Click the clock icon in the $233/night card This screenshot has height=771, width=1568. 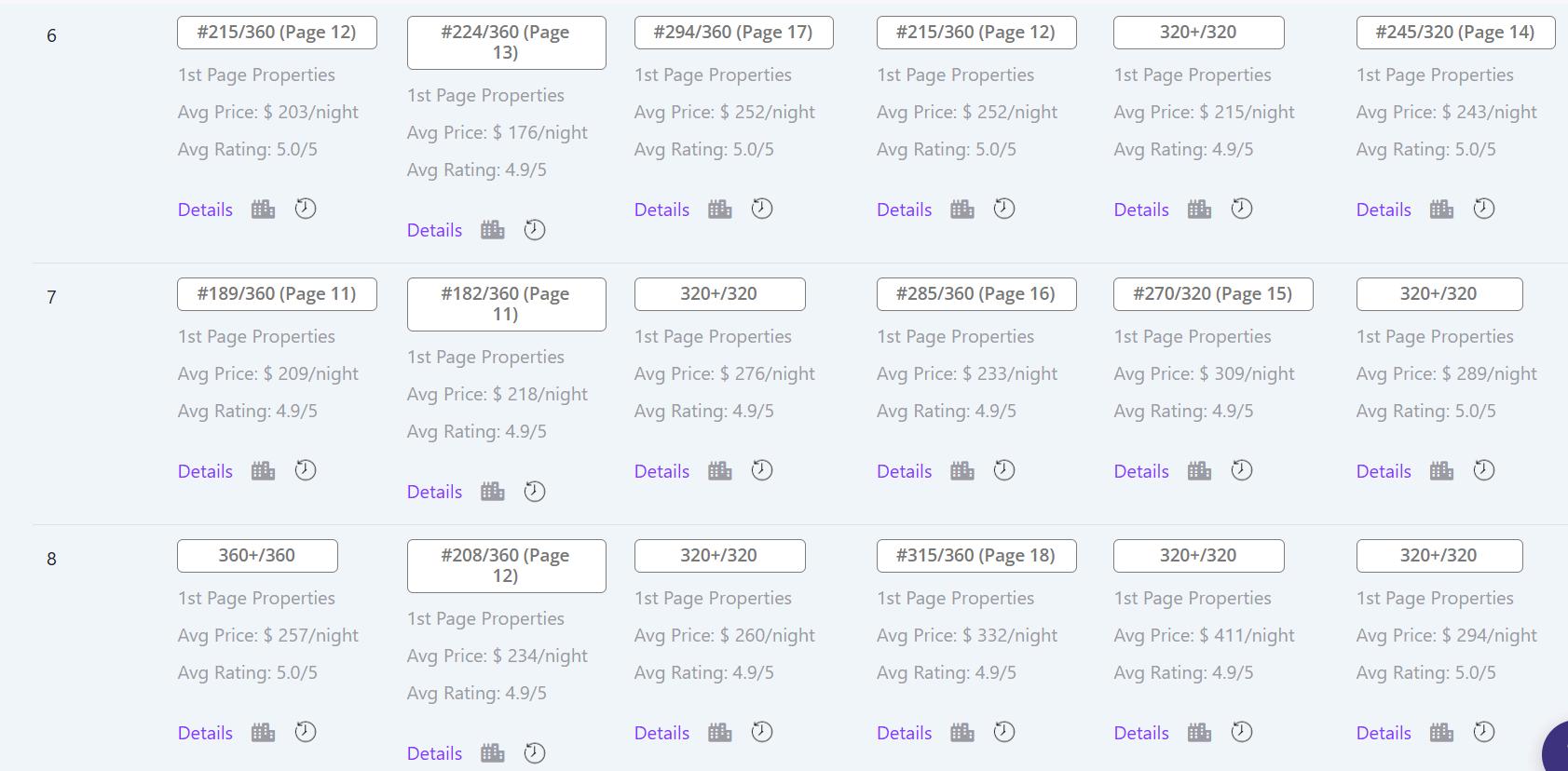[x=1004, y=470]
